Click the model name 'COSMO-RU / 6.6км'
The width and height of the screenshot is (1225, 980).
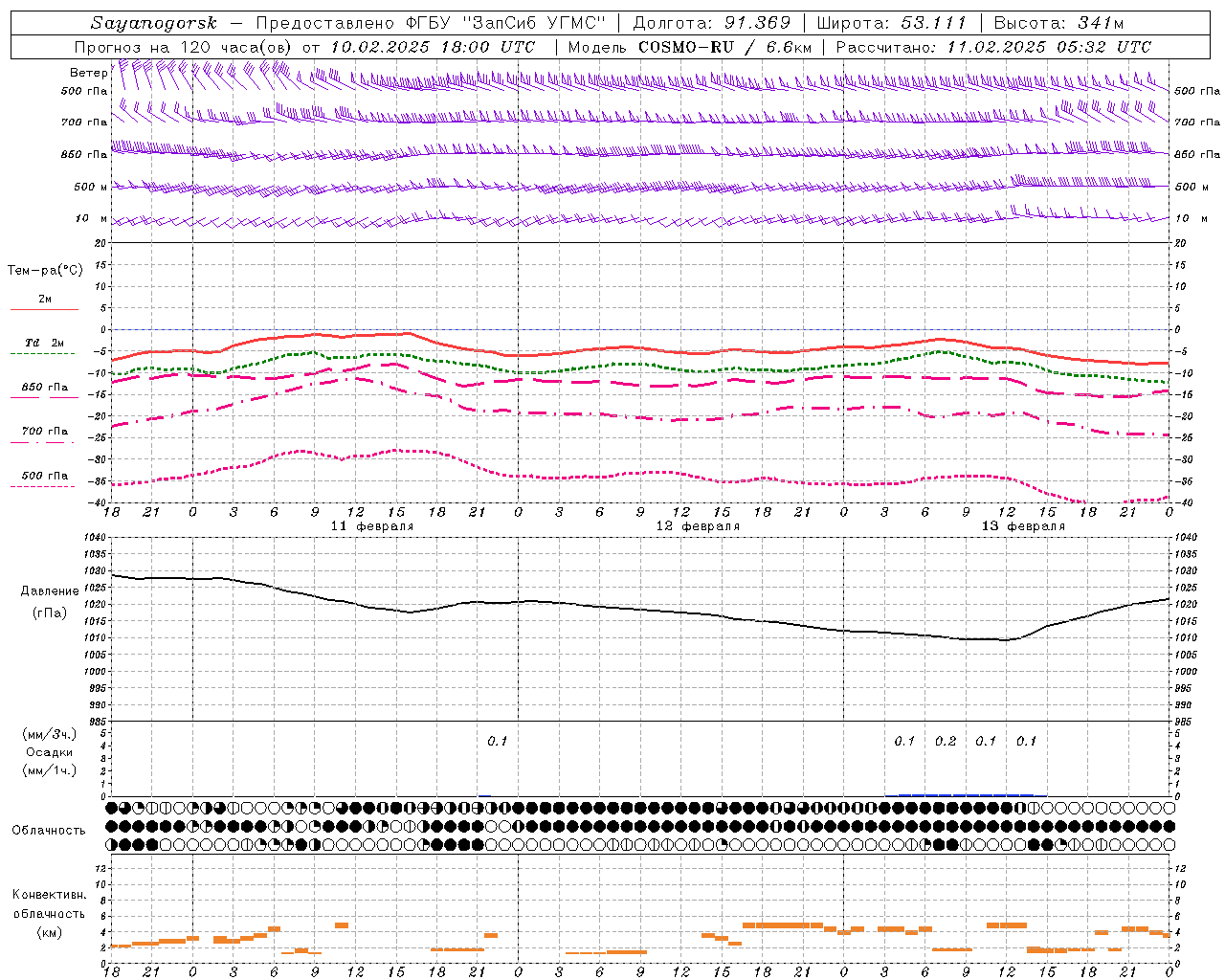(x=725, y=47)
